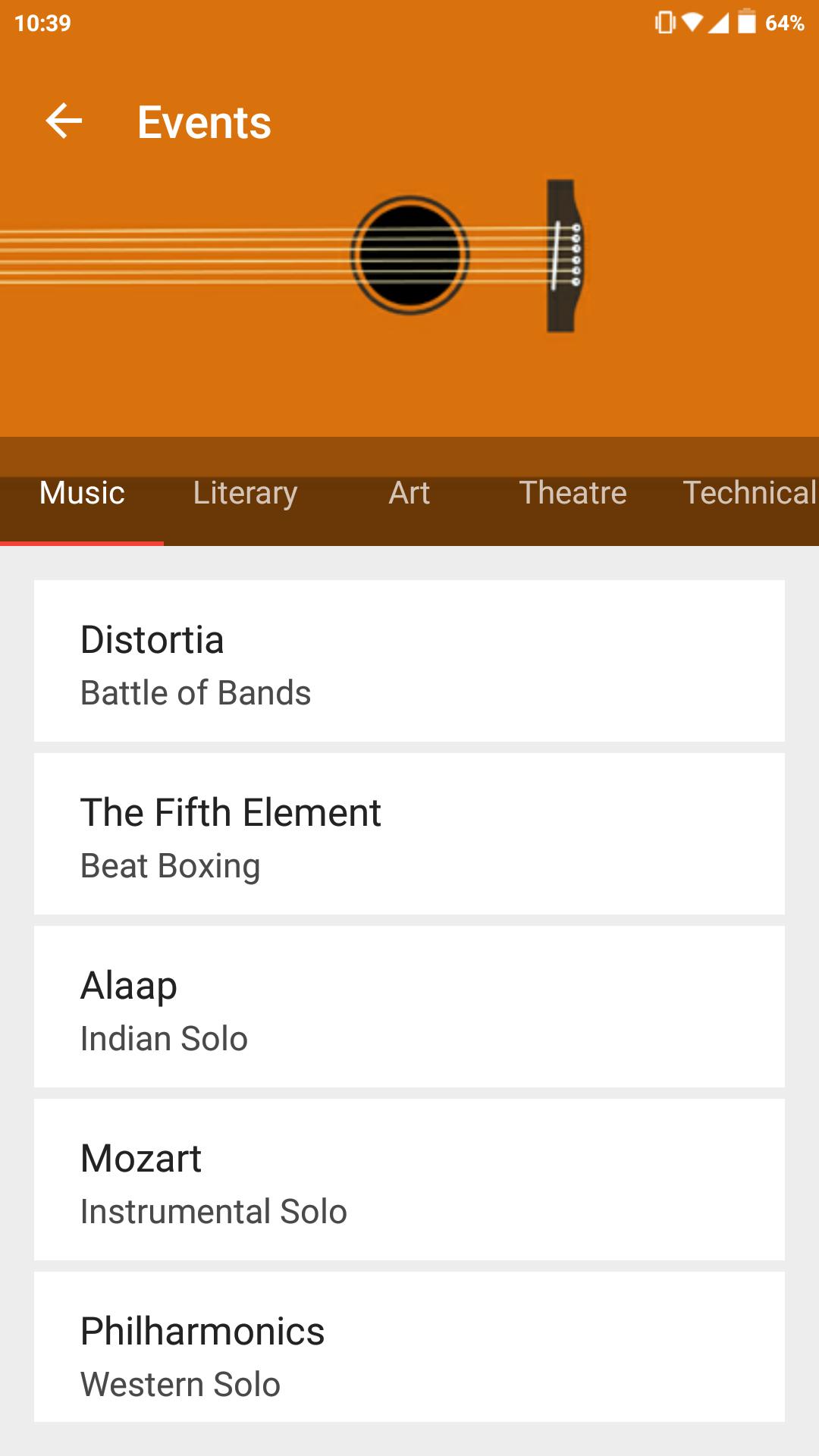The width and height of the screenshot is (819, 1456).
Task: Tap the clock showing 10:39
Action: (42, 23)
